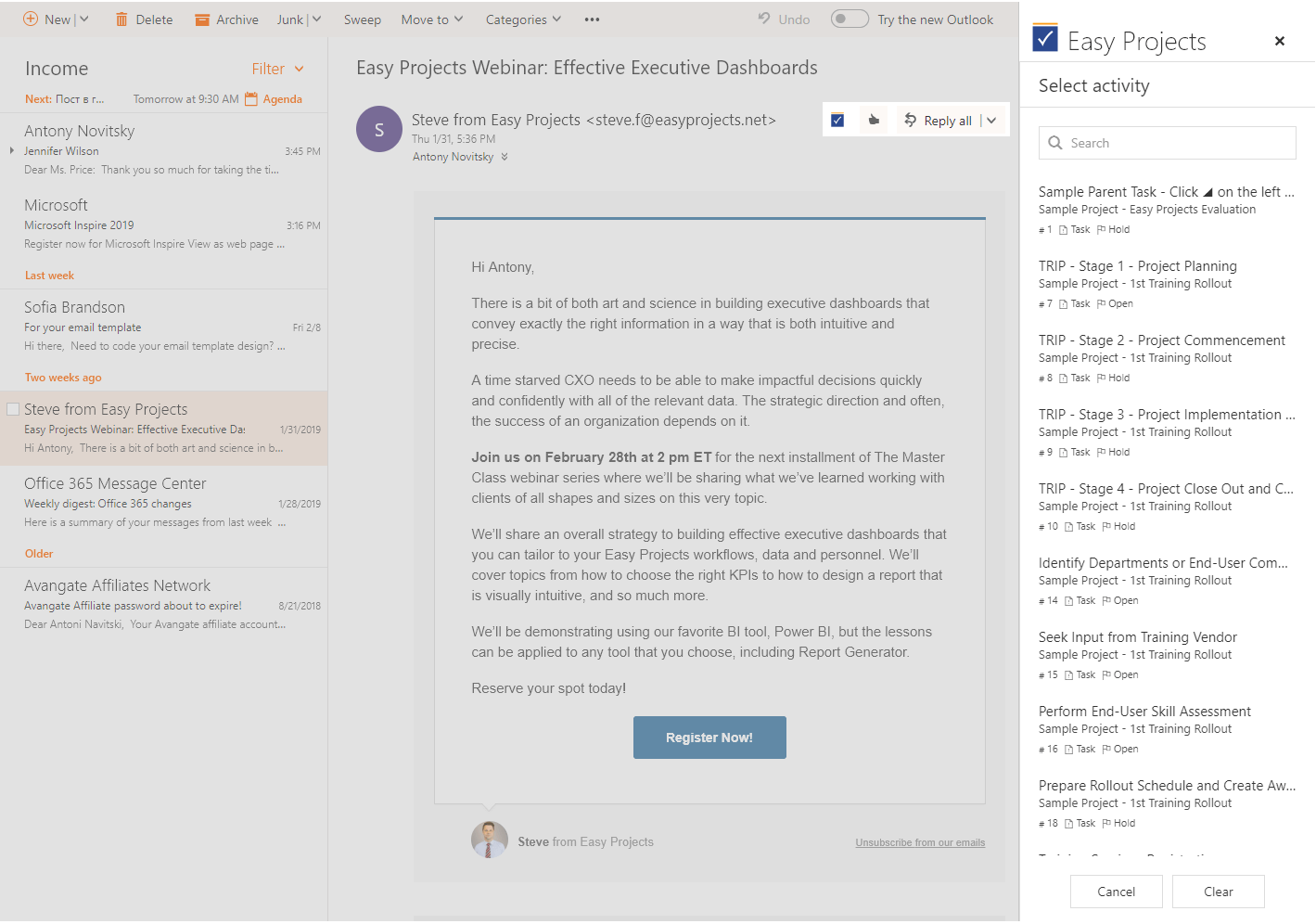Select TRIP - Stage 3 - Project Implementation
Image resolution: width=1316 pixels, height=924 pixels.
(x=1167, y=432)
